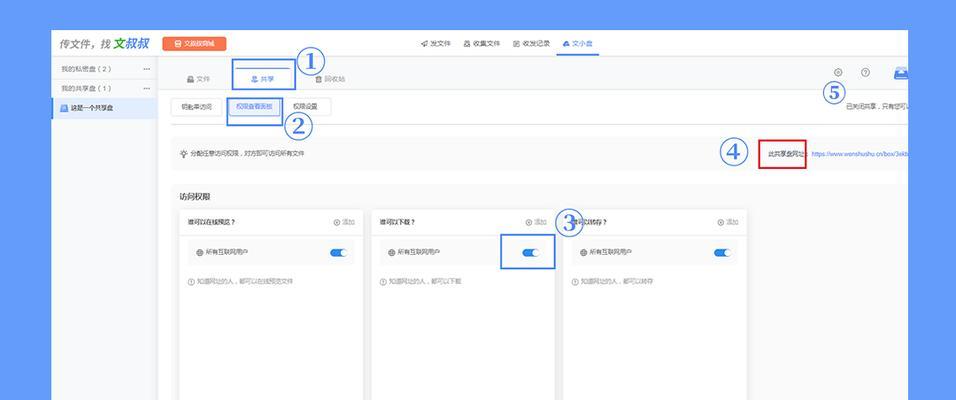Select the 权限查看面板 button
The height and width of the screenshot is (400, 956).
(x=254, y=107)
